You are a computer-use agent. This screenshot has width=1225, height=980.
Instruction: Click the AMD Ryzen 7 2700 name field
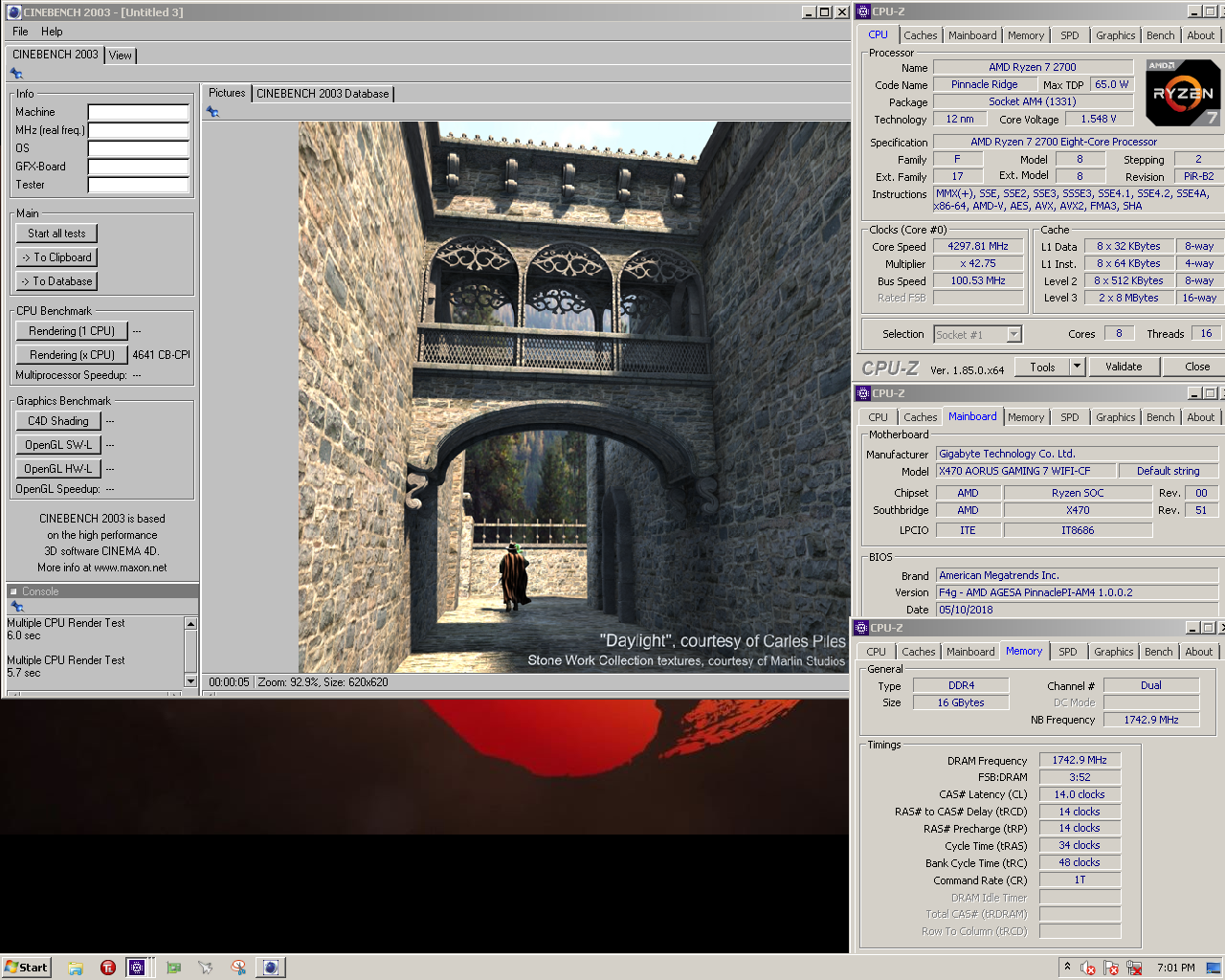[x=1032, y=67]
